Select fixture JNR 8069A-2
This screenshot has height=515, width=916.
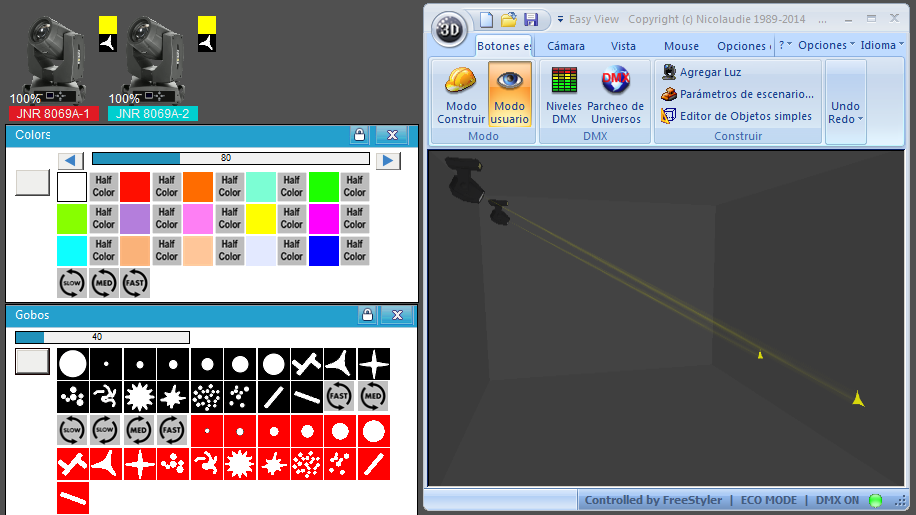(x=152, y=113)
